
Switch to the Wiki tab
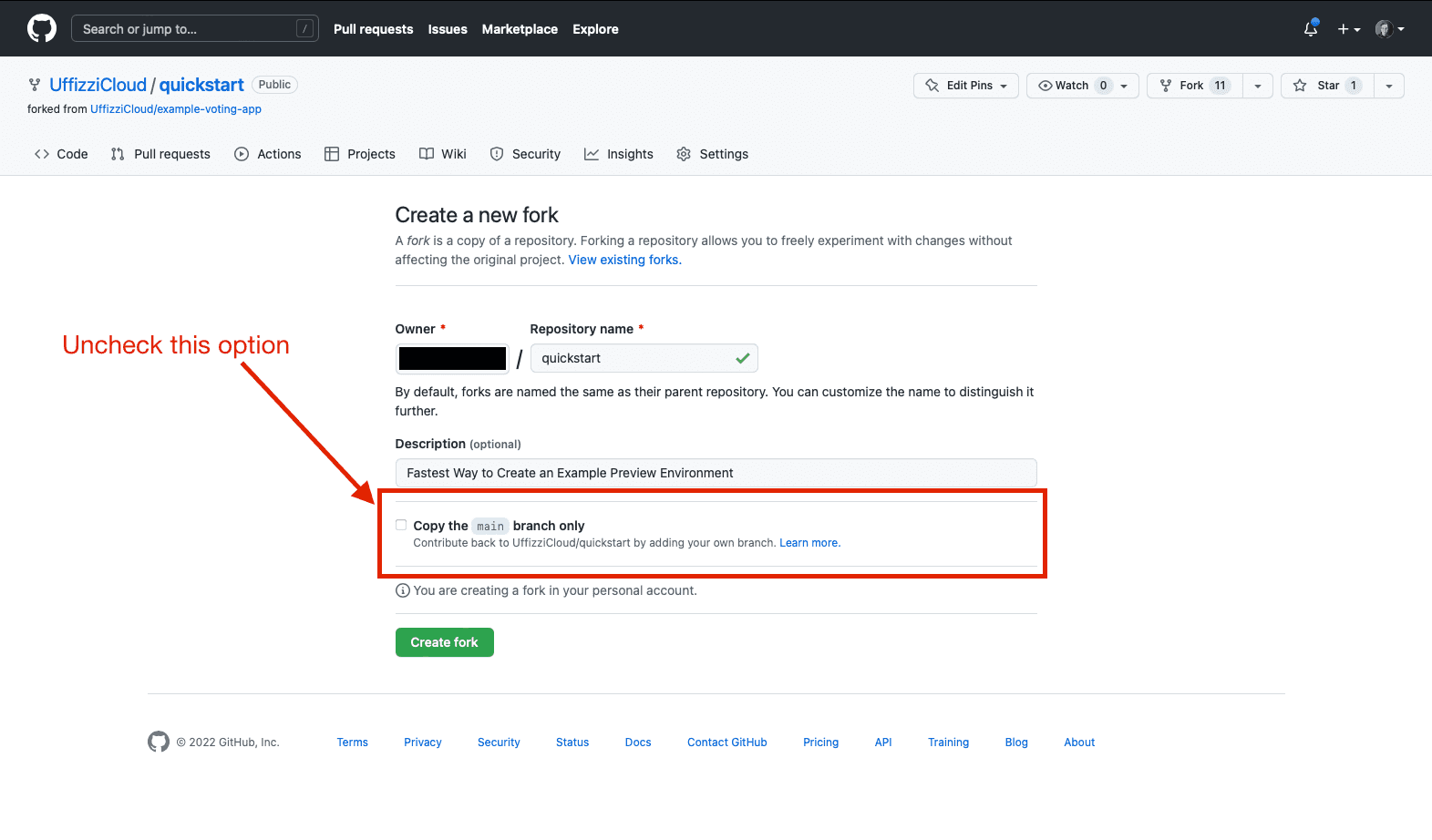pyautogui.click(x=443, y=154)
